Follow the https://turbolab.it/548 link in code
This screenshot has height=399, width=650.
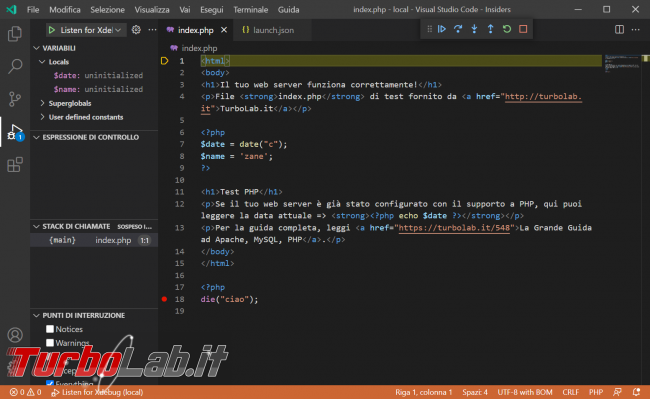click(x=454, y=227)
